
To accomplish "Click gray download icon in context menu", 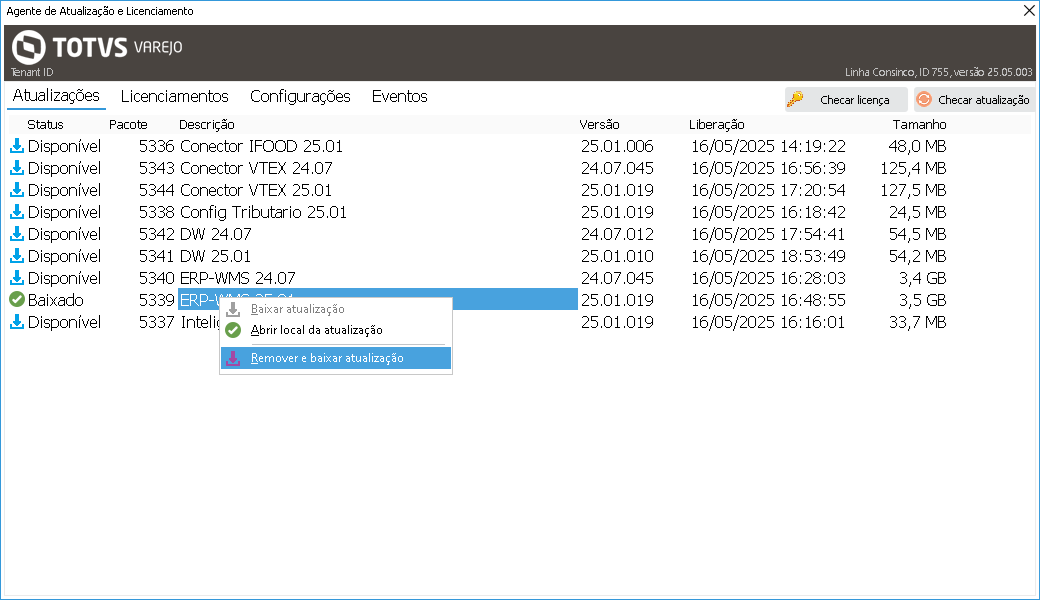I will (x=233, y=309).
